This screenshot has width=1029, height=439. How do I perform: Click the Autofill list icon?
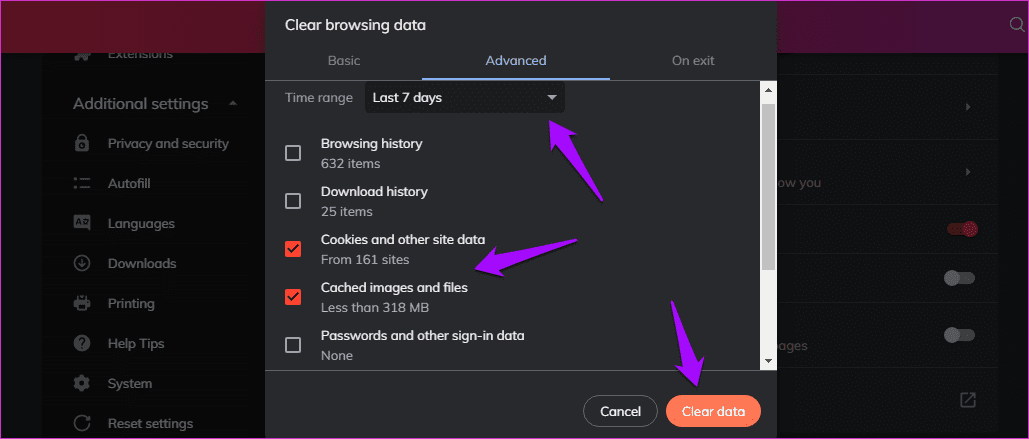[83, 184]
